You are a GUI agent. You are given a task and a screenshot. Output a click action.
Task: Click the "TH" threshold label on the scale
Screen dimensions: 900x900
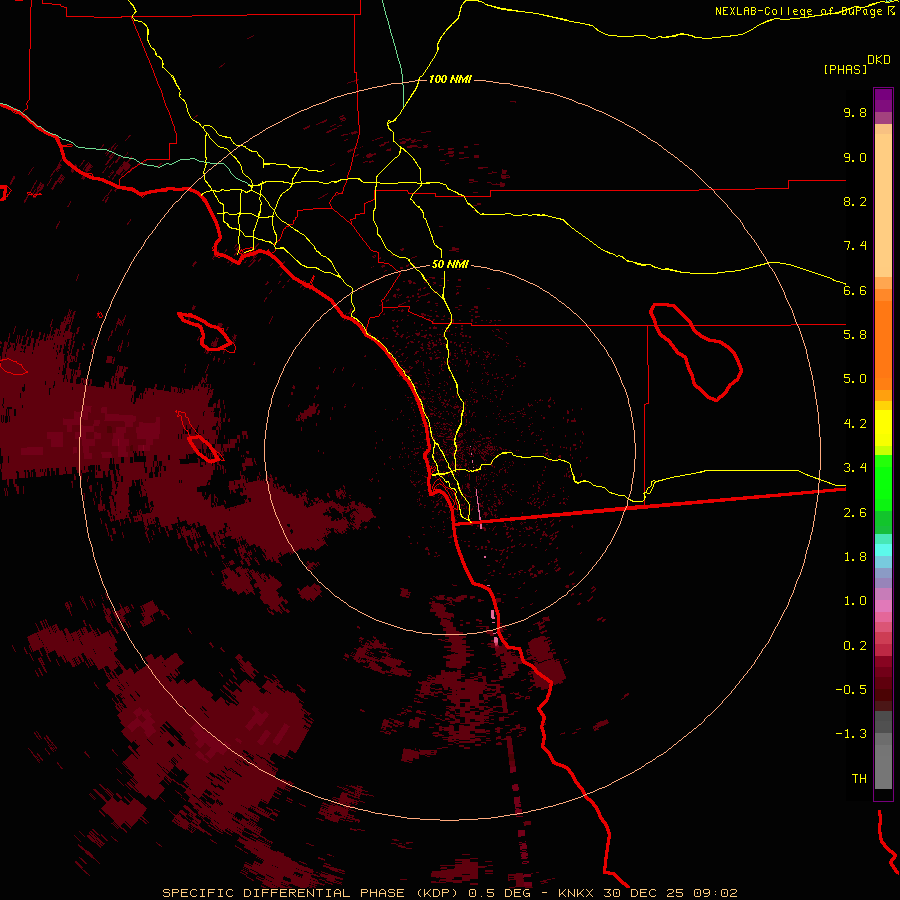tap(859, 779)
